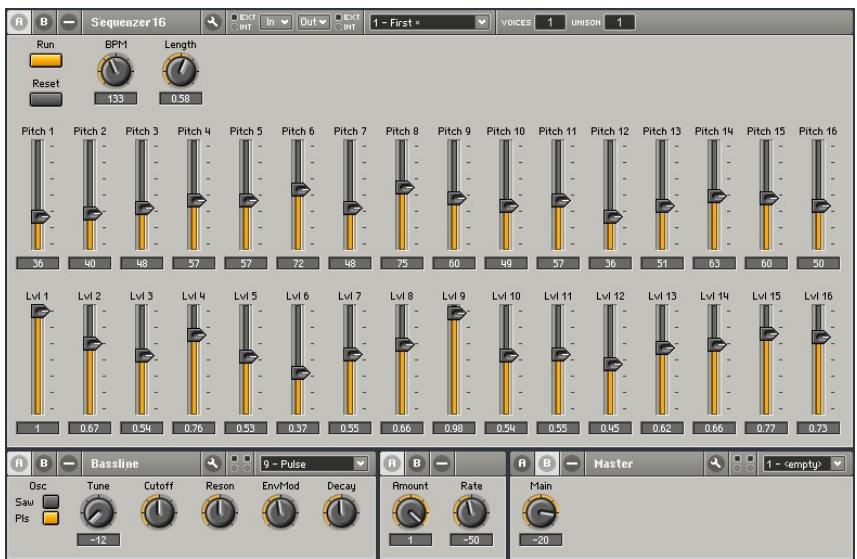Click the Pitch 16 fader handle
857x559 pixels.
click(x=820, y=206)
